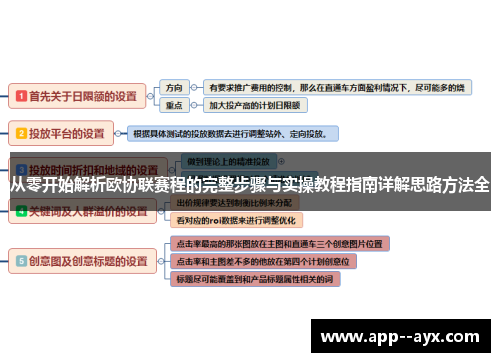The width and height of the screenshot is (500, 362).
Task: Collapse the 关键词及人群溢价的设置 branch
Action: pyautogui.click(x=161, y=211)
